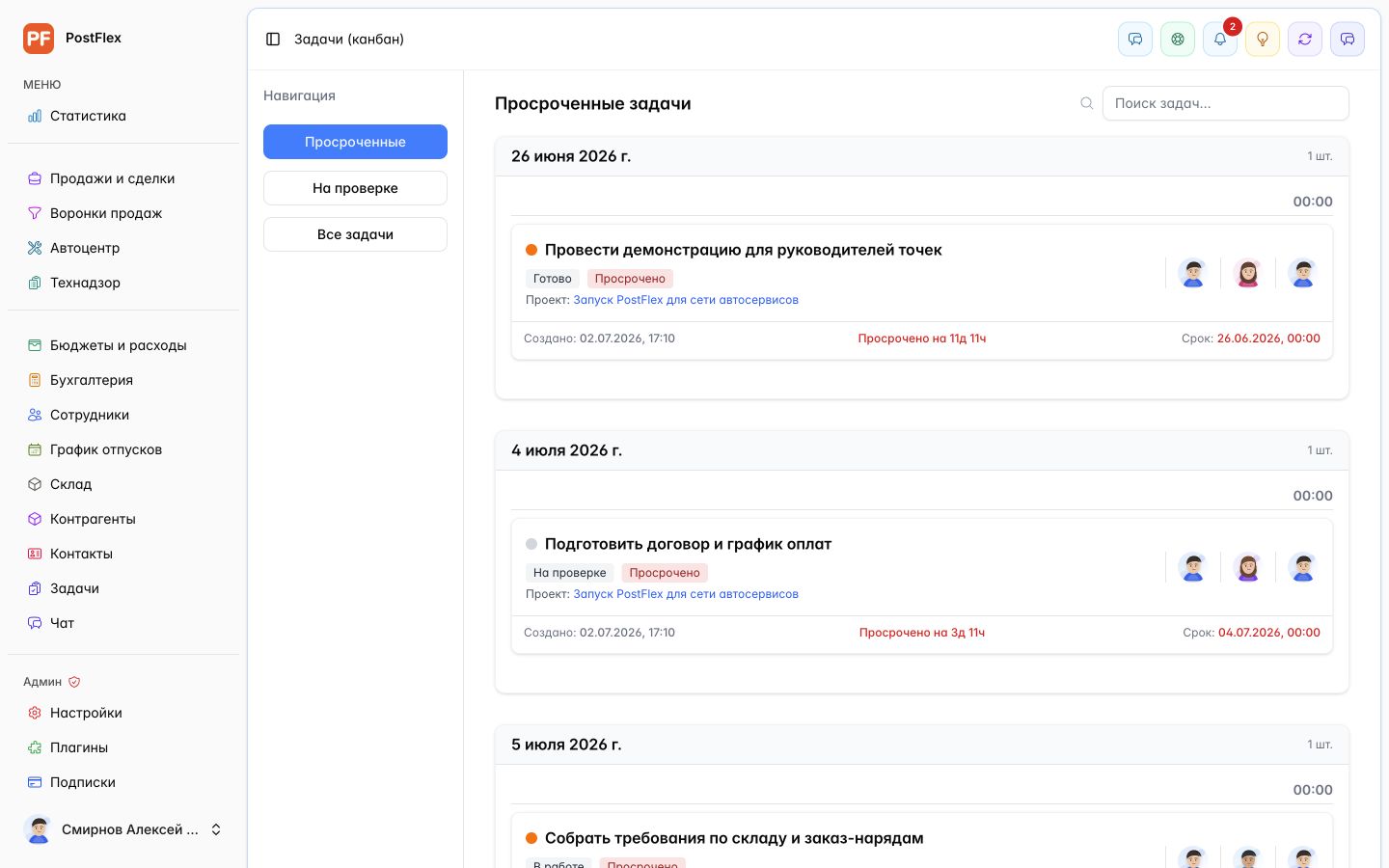Click the Бюджеты и расходы icon
Screen dimensions: 1389x868
tap(35, 345)
